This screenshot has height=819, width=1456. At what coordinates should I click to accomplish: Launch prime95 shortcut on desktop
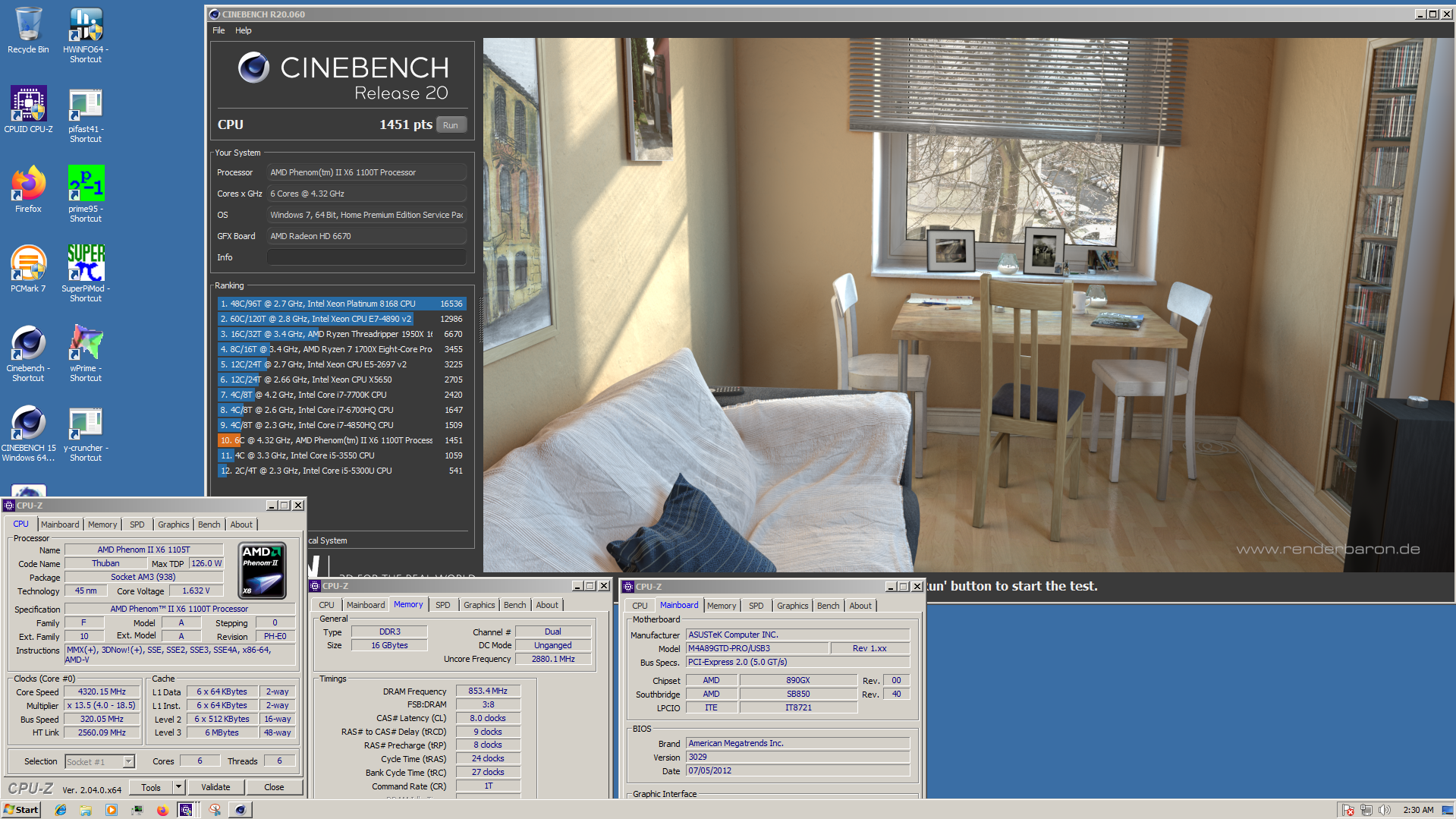[x=86, y=194]
